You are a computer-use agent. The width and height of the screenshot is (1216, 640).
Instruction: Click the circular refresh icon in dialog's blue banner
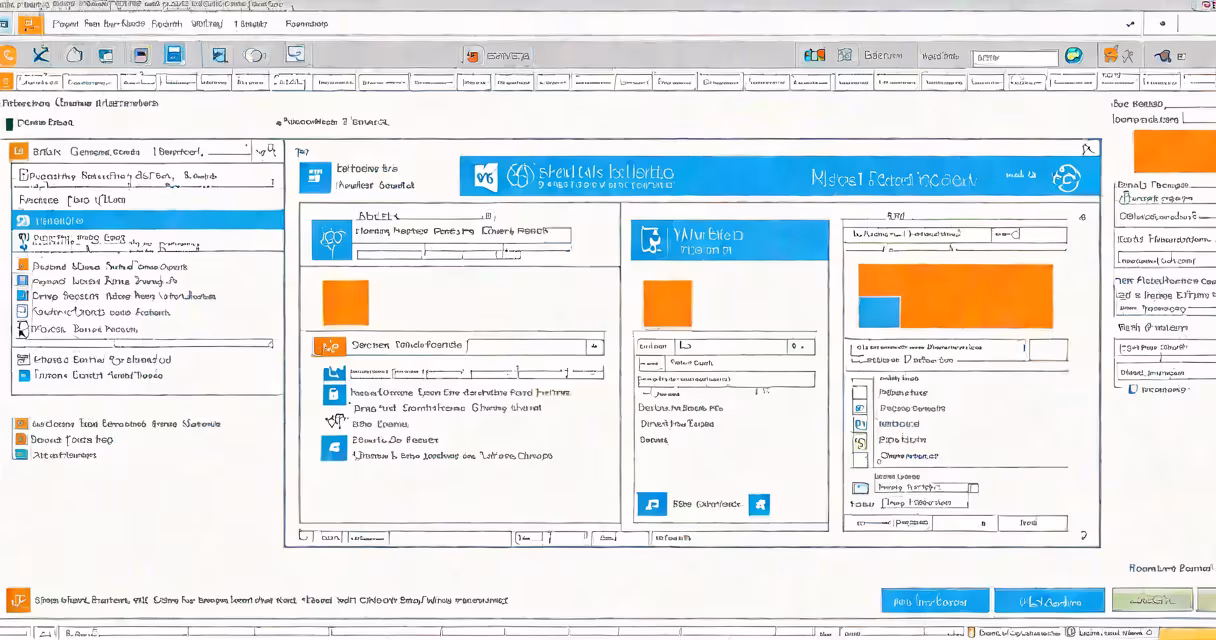click(1066, 178)
